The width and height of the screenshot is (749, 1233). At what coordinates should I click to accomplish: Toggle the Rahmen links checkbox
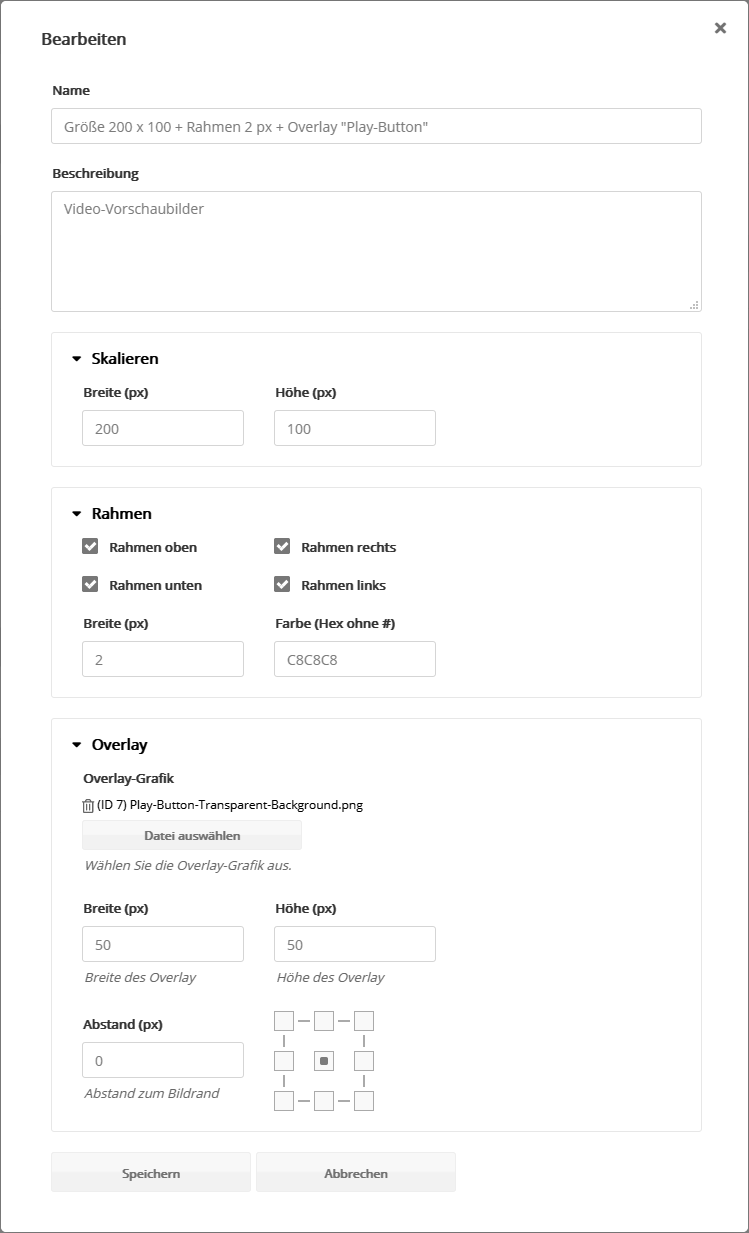point(282,585)
